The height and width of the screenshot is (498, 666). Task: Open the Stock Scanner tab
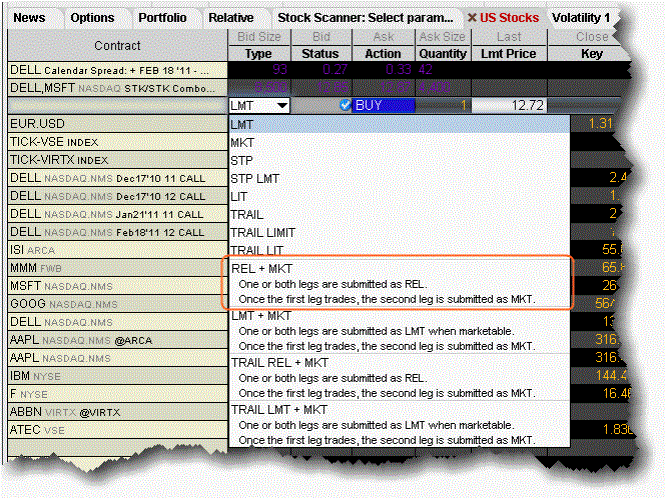point(364,18)
